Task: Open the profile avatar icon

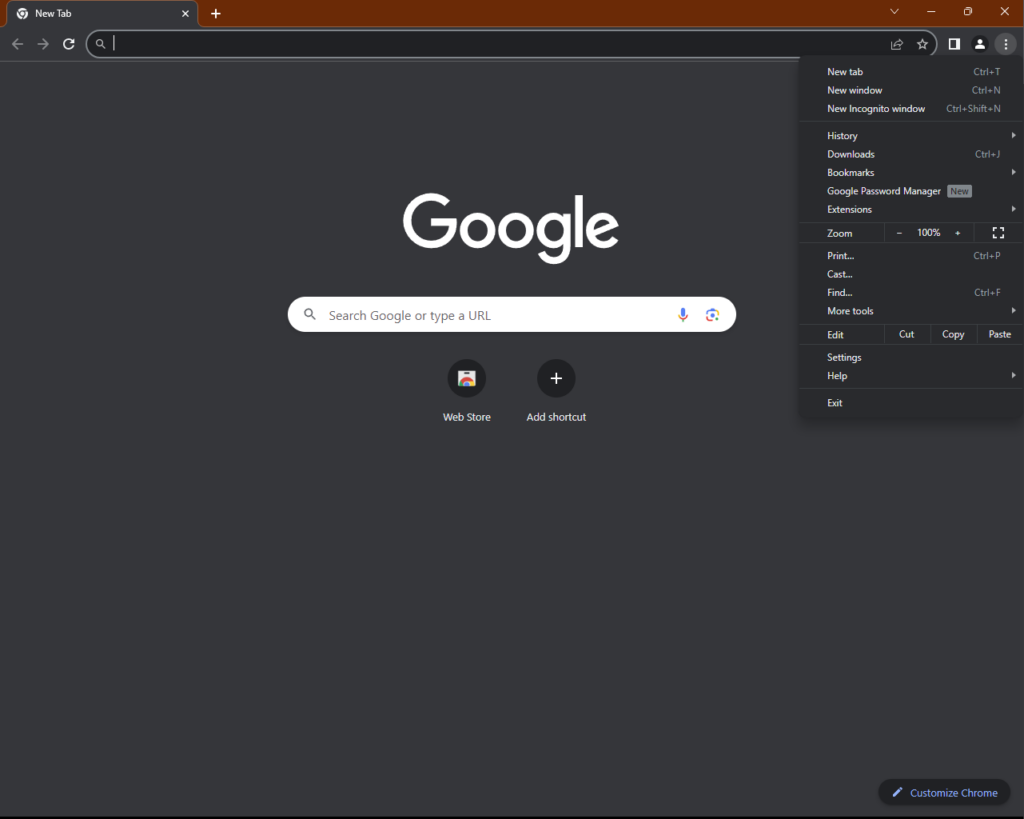Action: pos(980,44)
